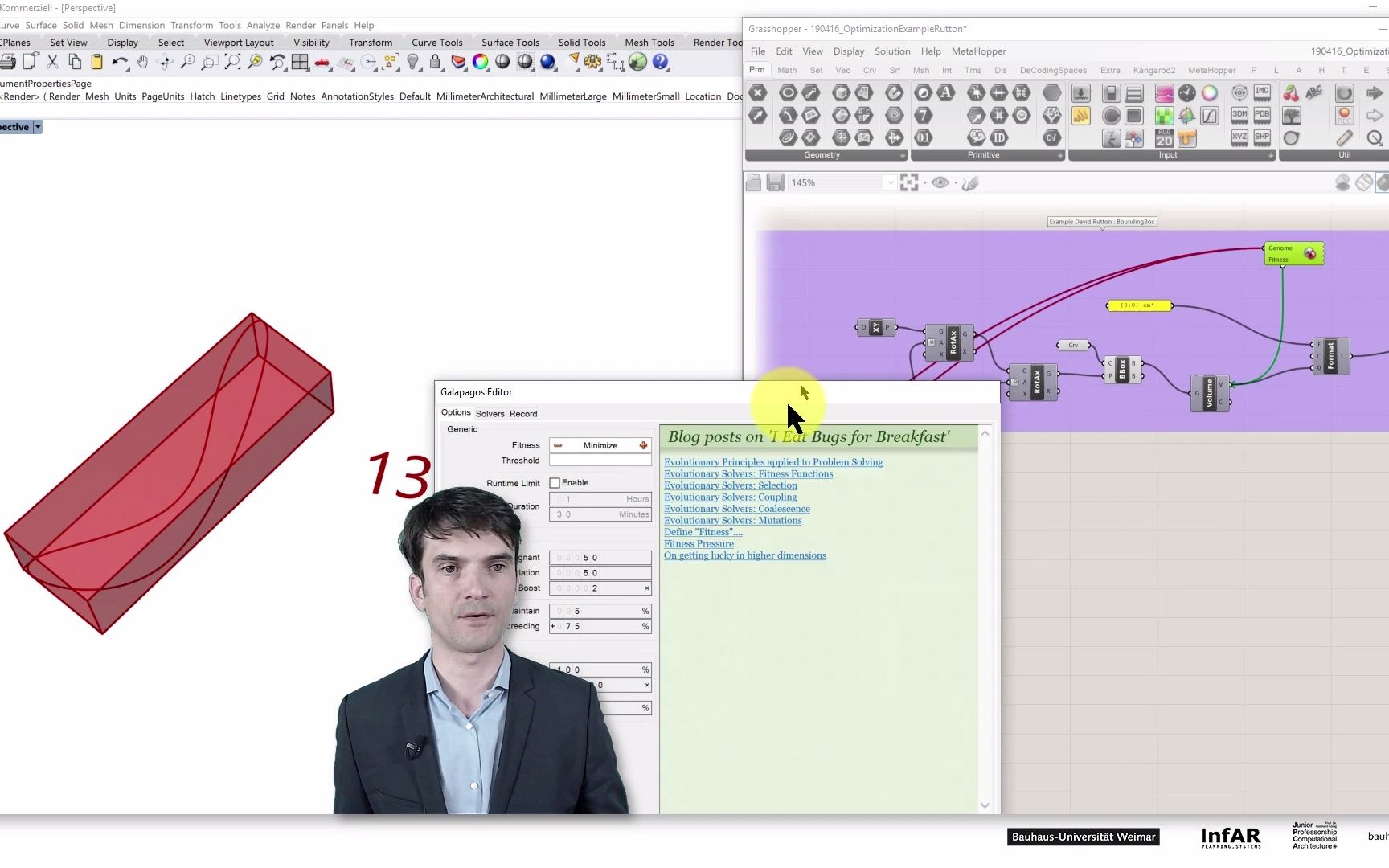Switch to the Record tab in Galapagos Editor
Viewport: 1389px width, 868px height.
coord(523,414)
